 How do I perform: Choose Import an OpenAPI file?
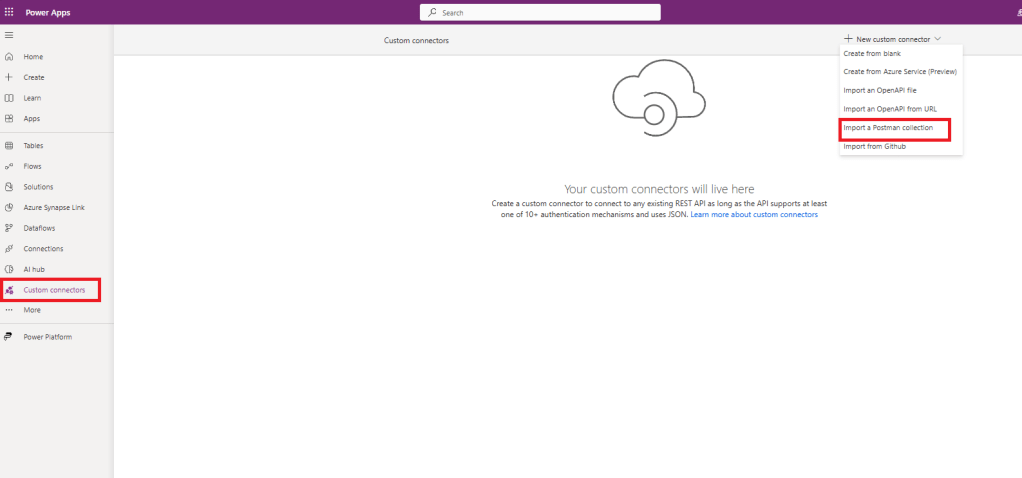[880, 90]
